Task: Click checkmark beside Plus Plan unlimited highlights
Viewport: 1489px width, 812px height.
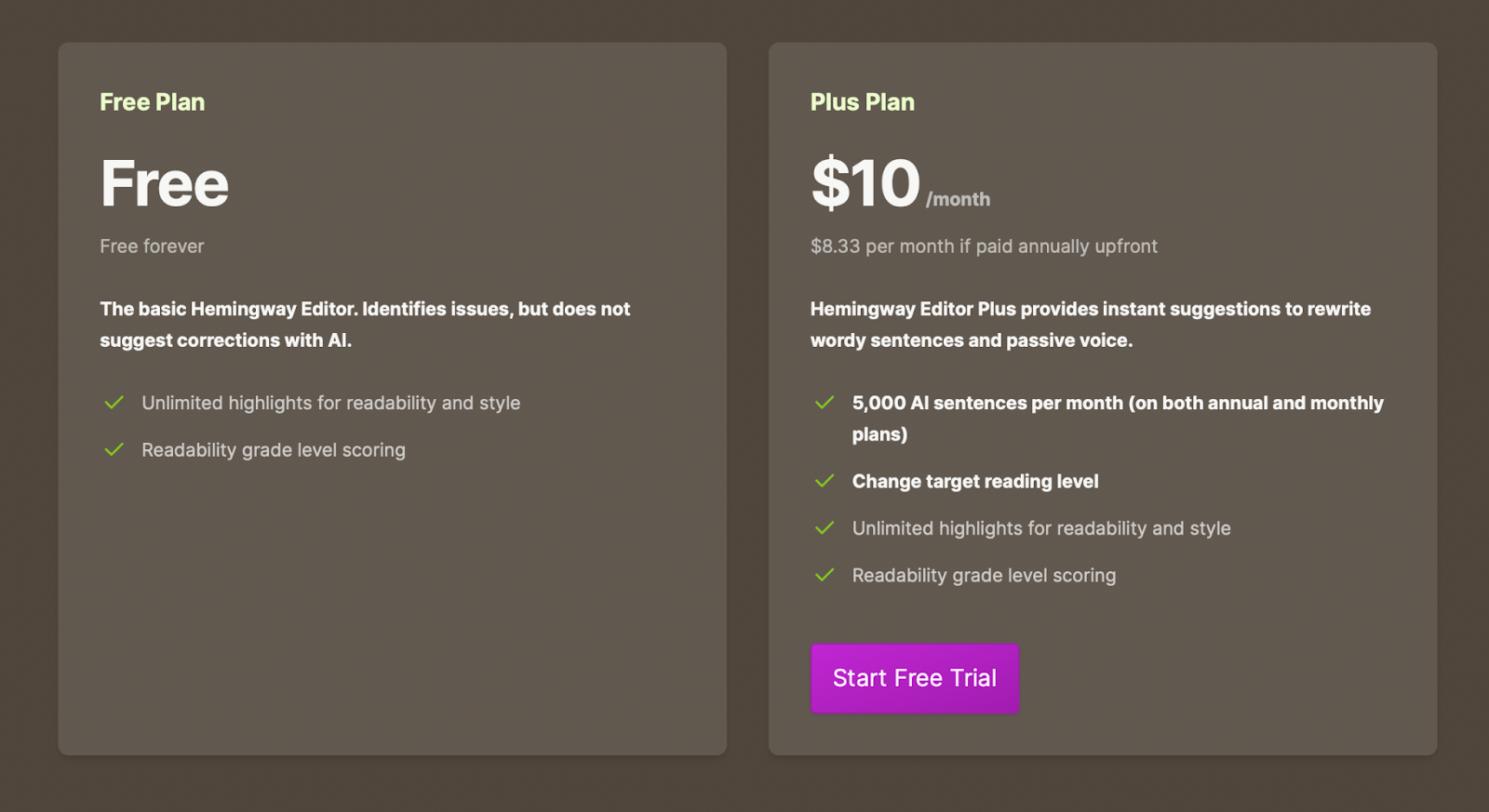Action: pos(825,527)
